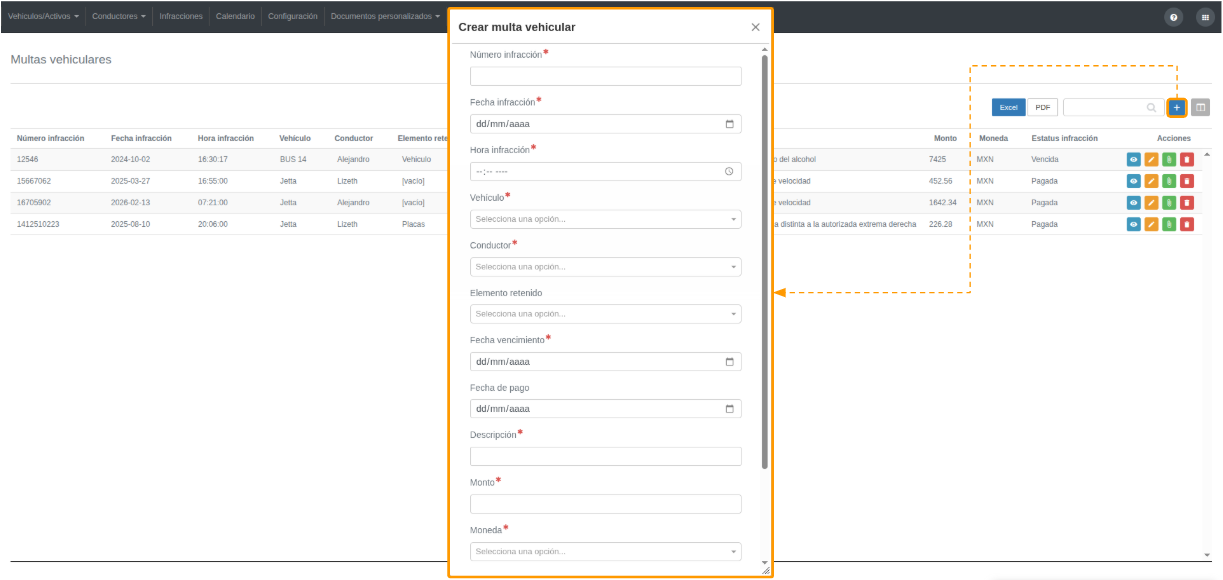
Task: Open attachments paperclip for infraction 16705902
Action: pyautogui.click(x=1169, y=202)
